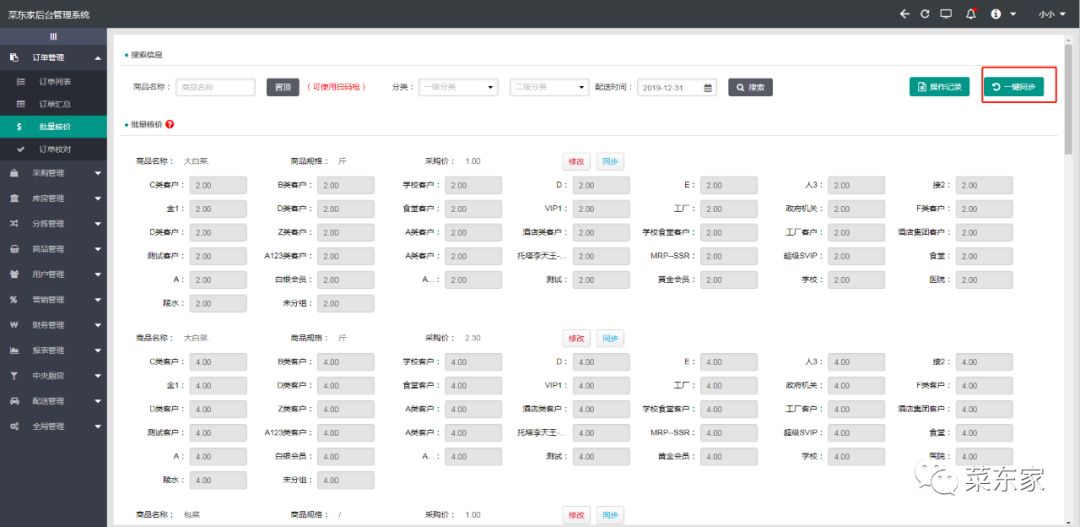The height and width of the screenshot is (527, 1080).
Task: Click 修改 for 大白菜 with 采购价 2.30
Action: (x=577, y=338)
